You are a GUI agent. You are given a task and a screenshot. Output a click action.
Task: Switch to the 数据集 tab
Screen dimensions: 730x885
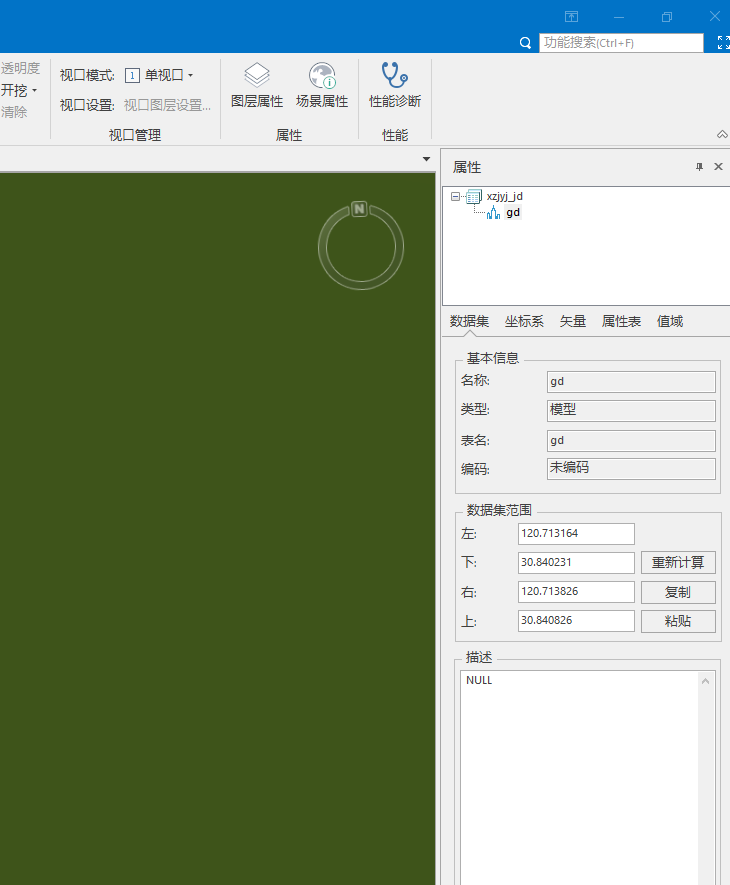click(469, 322)
